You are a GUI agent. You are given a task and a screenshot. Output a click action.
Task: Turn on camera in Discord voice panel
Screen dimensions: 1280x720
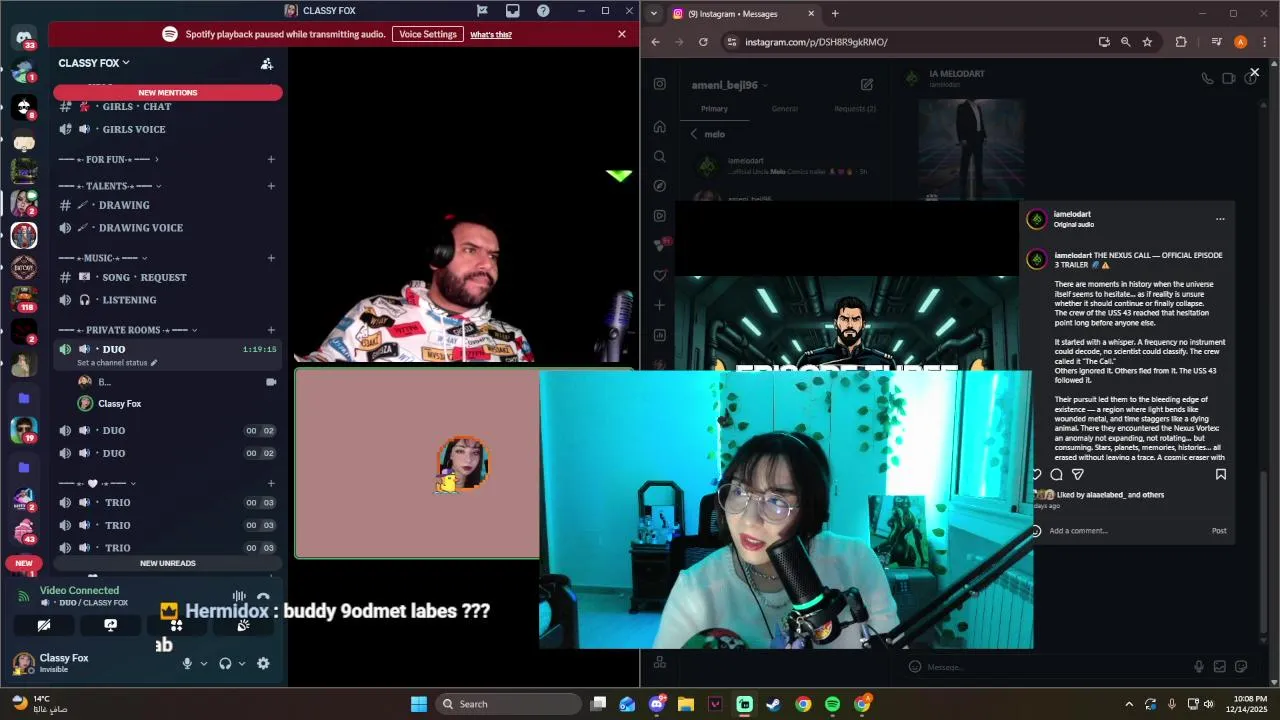[44, 625]
